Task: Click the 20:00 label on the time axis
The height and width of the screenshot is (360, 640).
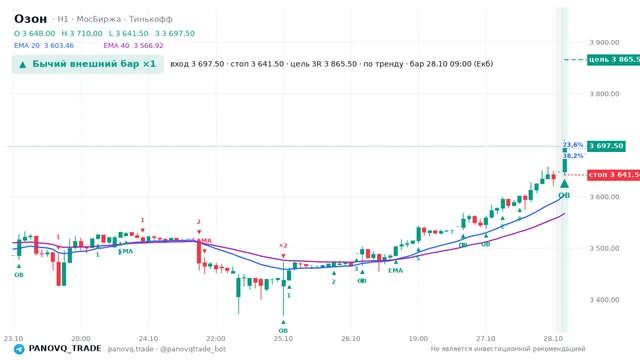Action: [81, 339]
